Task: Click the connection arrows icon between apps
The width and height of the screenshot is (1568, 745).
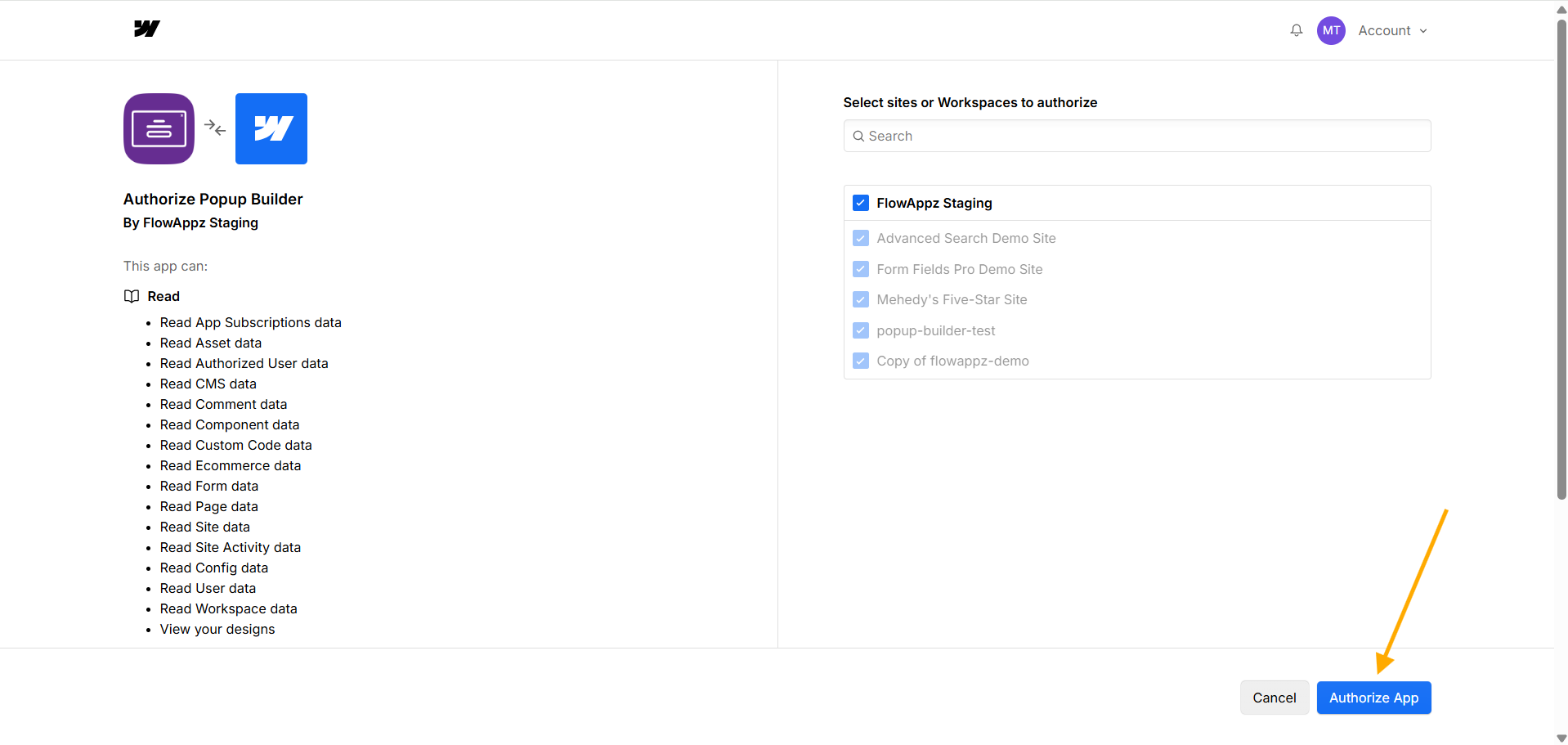Action: coord(215,128)
